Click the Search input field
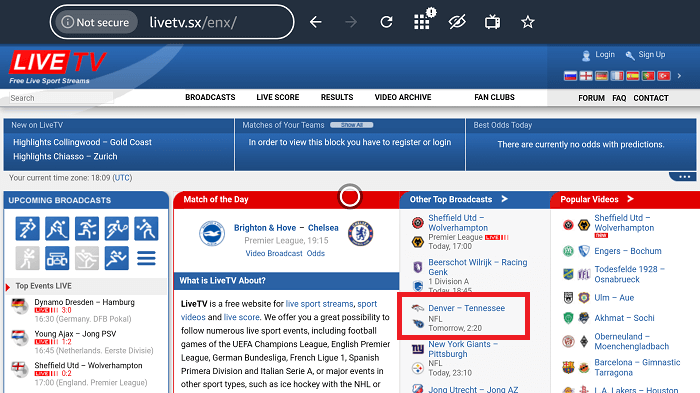 [x=61, y=98]
